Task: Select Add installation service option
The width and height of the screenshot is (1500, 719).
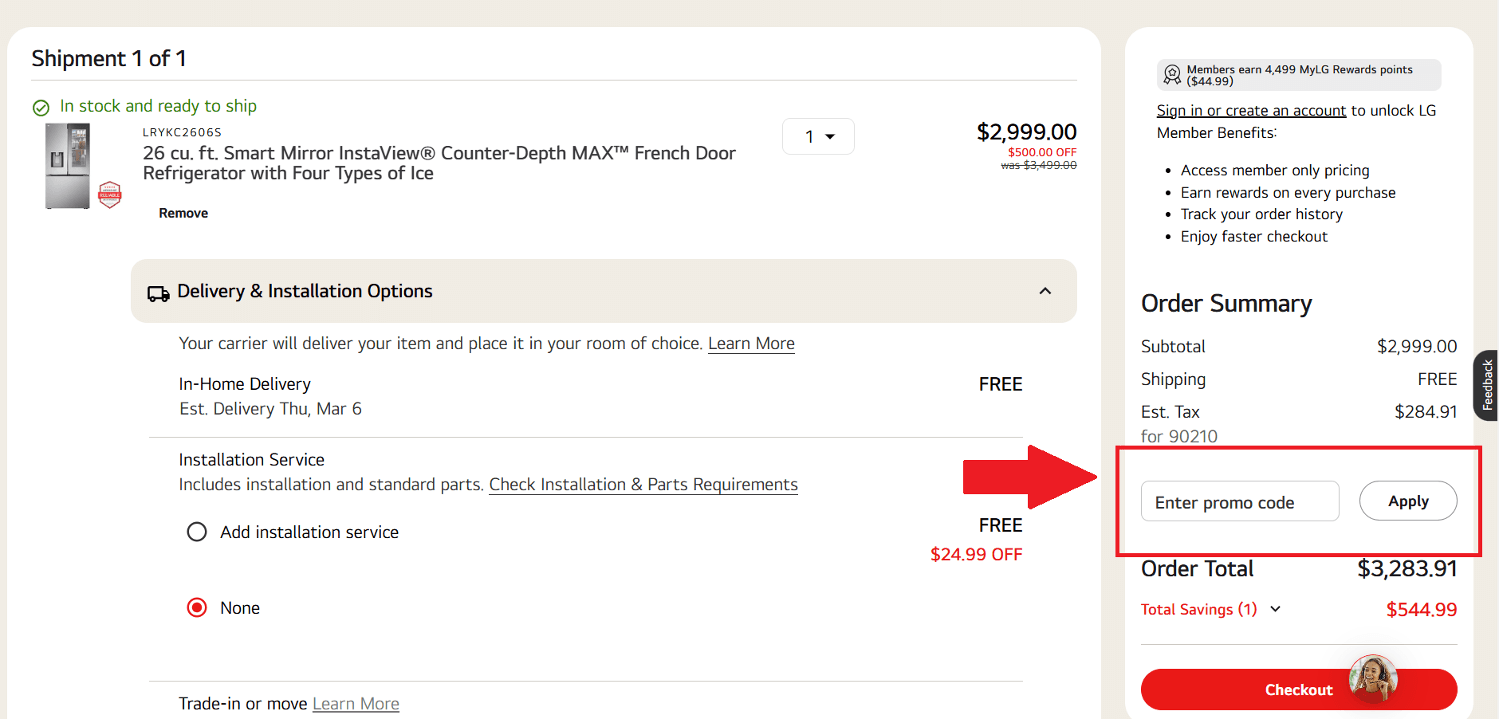Action: (x=197, y=532)
